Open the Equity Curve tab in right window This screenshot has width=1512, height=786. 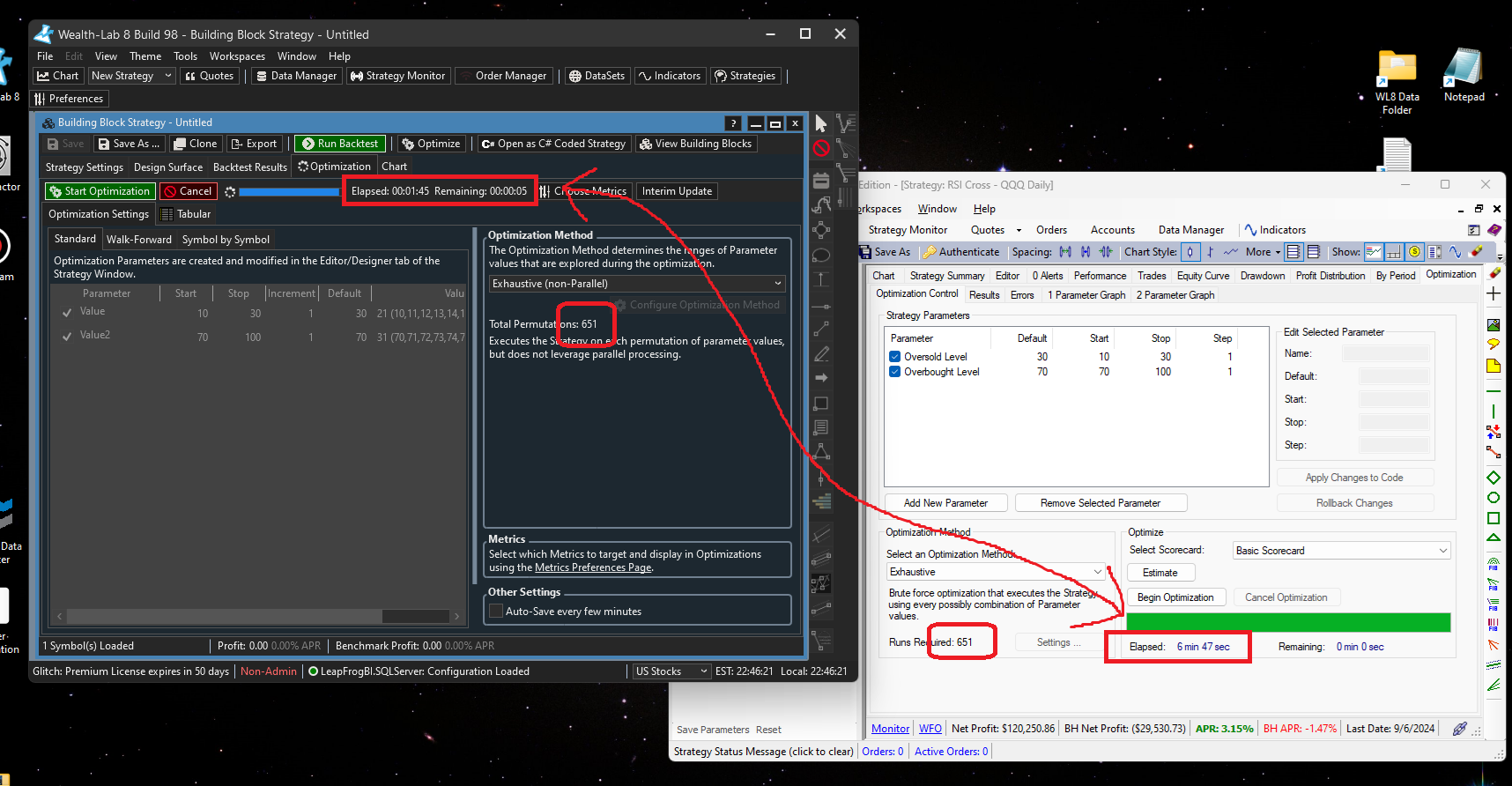[1203, 276]
